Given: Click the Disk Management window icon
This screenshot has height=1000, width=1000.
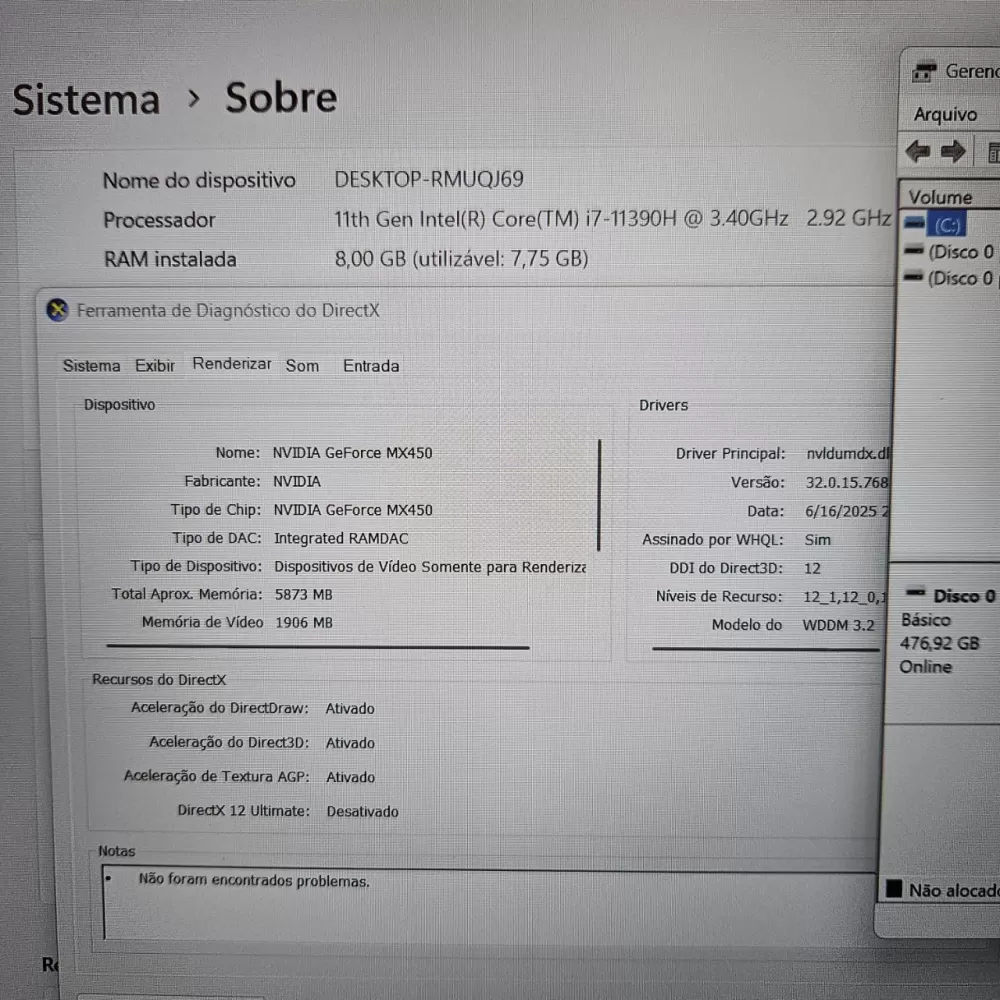Looking at the screenshot, I should 924,72.
